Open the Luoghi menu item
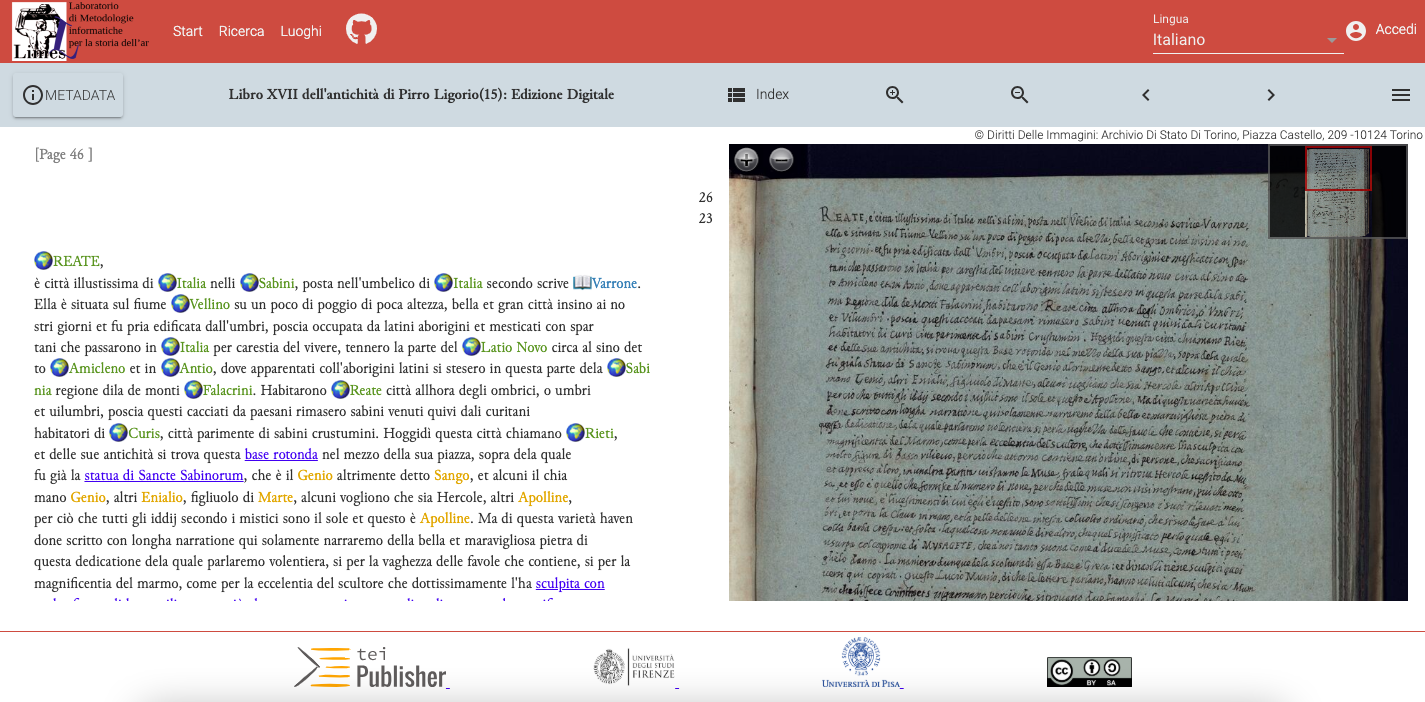 [x=301, y=31]
